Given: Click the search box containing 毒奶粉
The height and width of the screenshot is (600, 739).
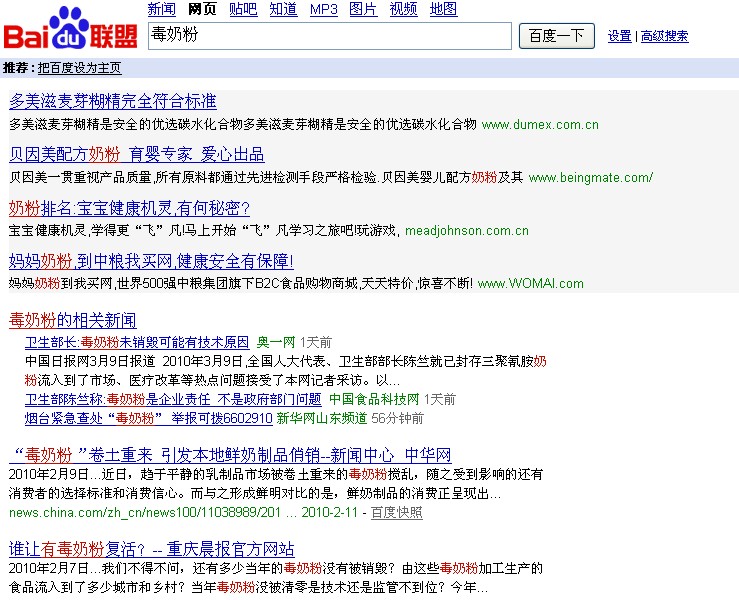Looking at the screenshot, I should [x=329, y=36].
